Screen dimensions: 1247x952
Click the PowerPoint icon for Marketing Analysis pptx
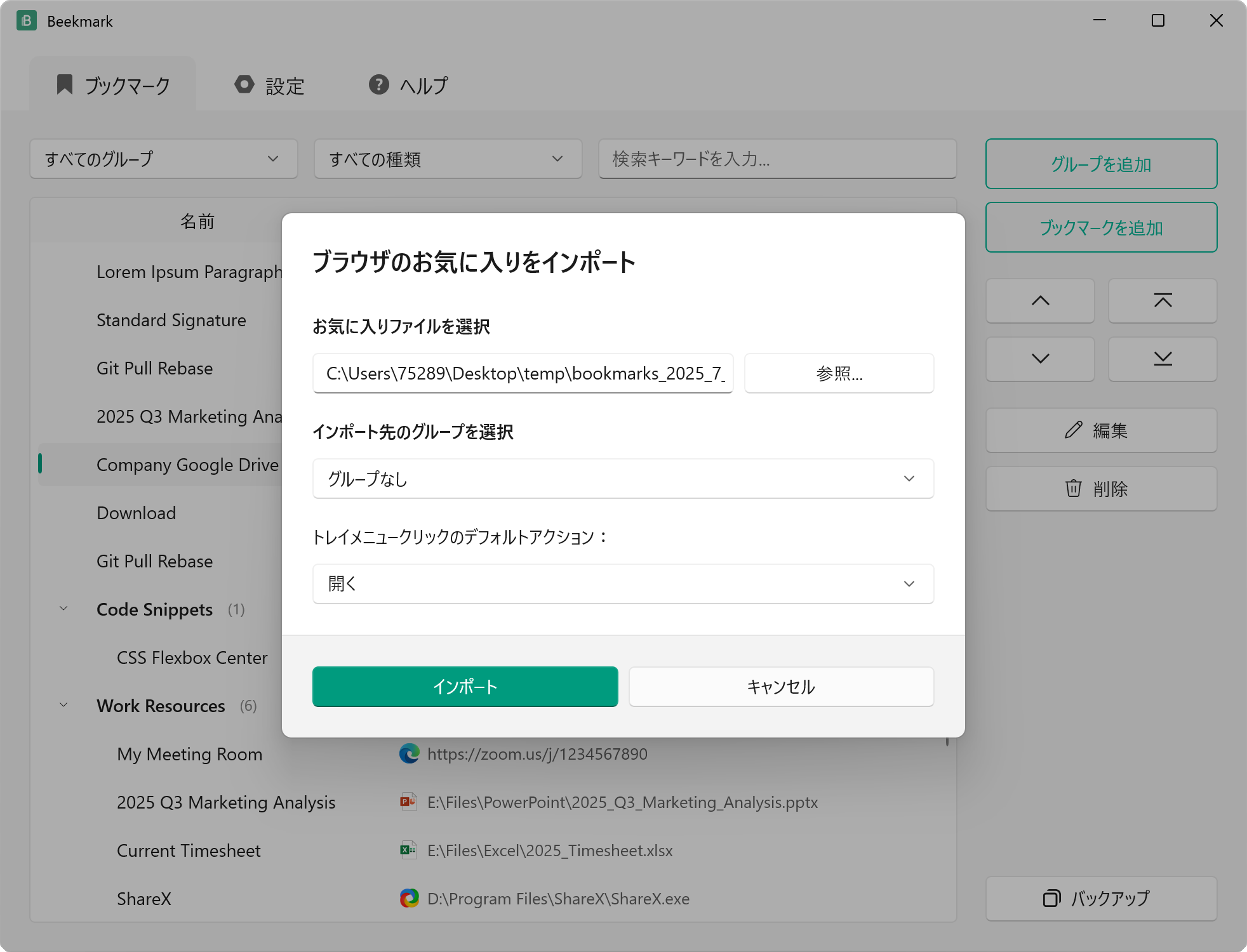pos(409,802)
